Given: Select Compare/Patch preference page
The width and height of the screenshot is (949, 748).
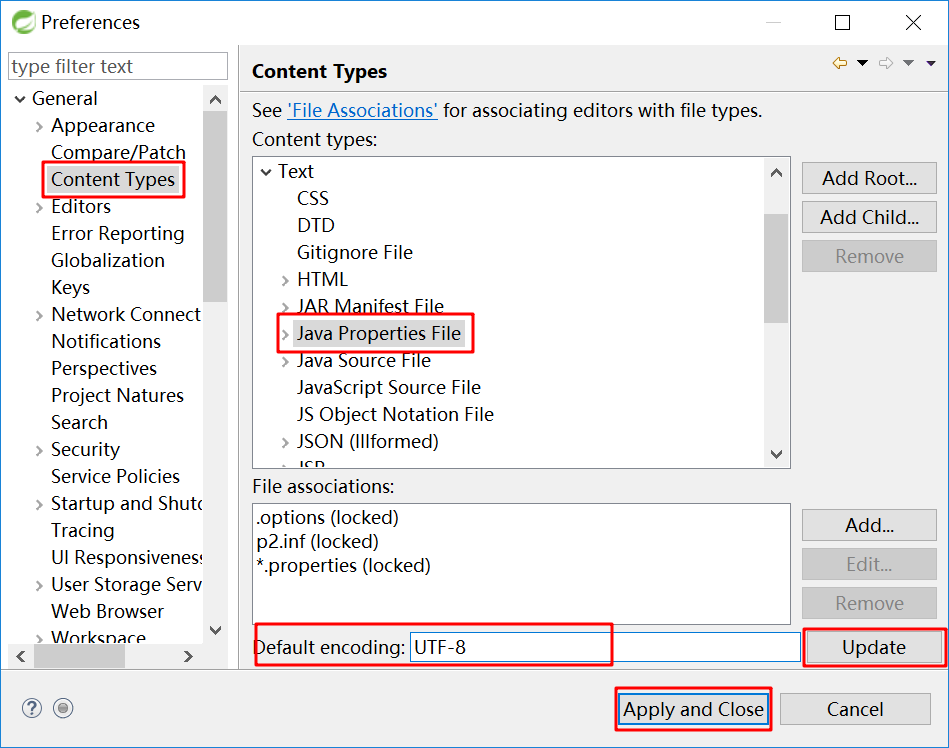Looking at the screenshot, I should point(119,152).
